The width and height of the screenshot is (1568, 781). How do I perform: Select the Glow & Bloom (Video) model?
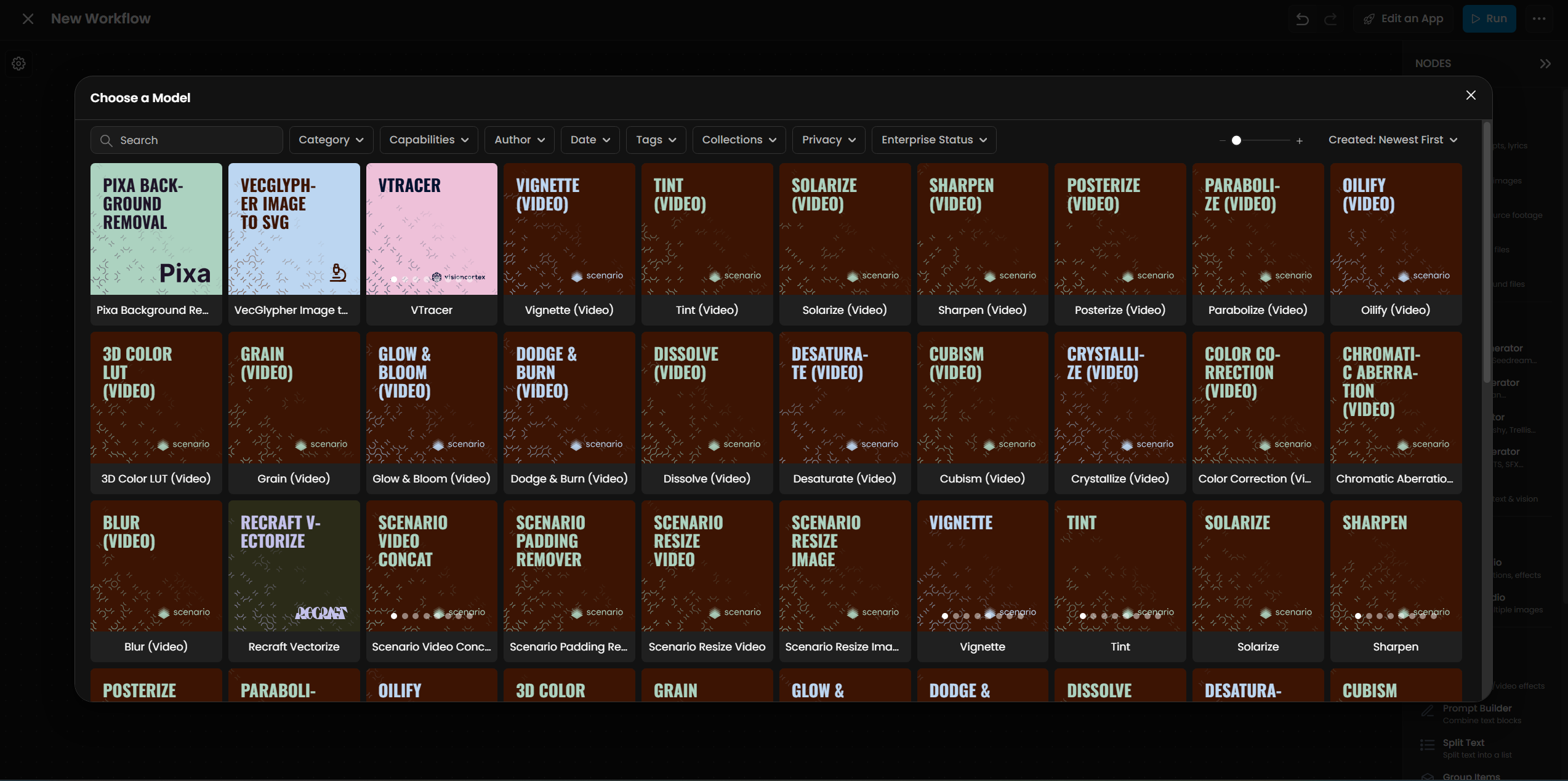[x=432, y=413]
